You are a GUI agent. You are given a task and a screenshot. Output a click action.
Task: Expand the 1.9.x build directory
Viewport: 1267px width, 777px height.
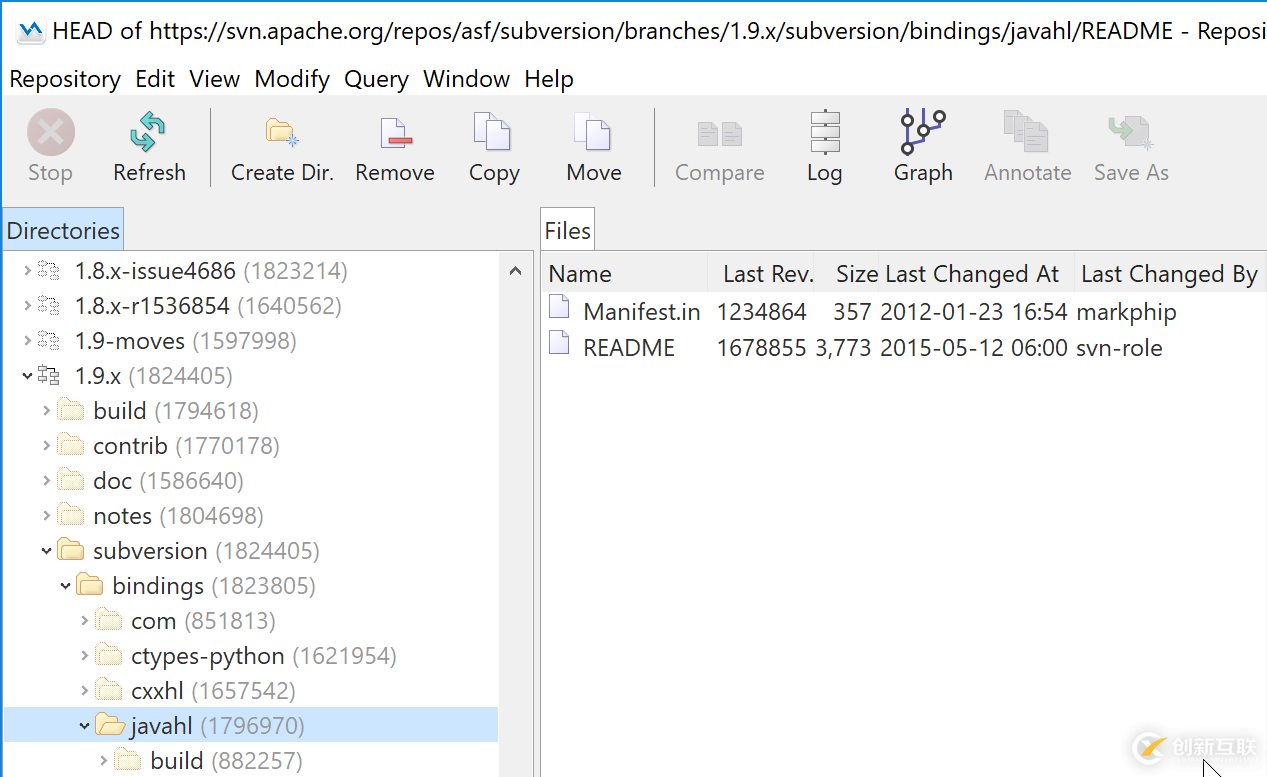[x=46, y=410]
